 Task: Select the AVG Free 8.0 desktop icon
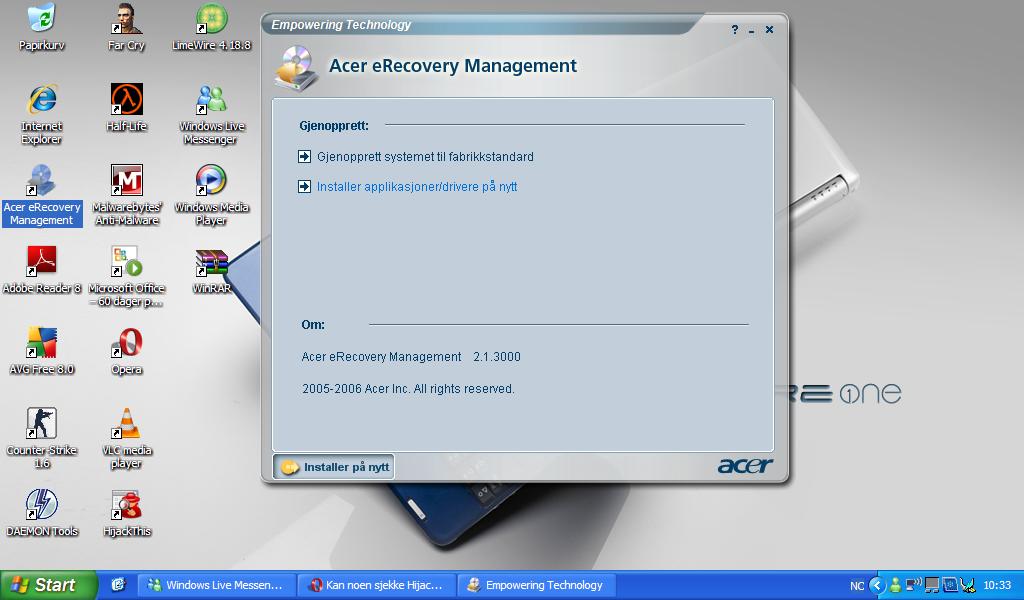coord(41,351)
